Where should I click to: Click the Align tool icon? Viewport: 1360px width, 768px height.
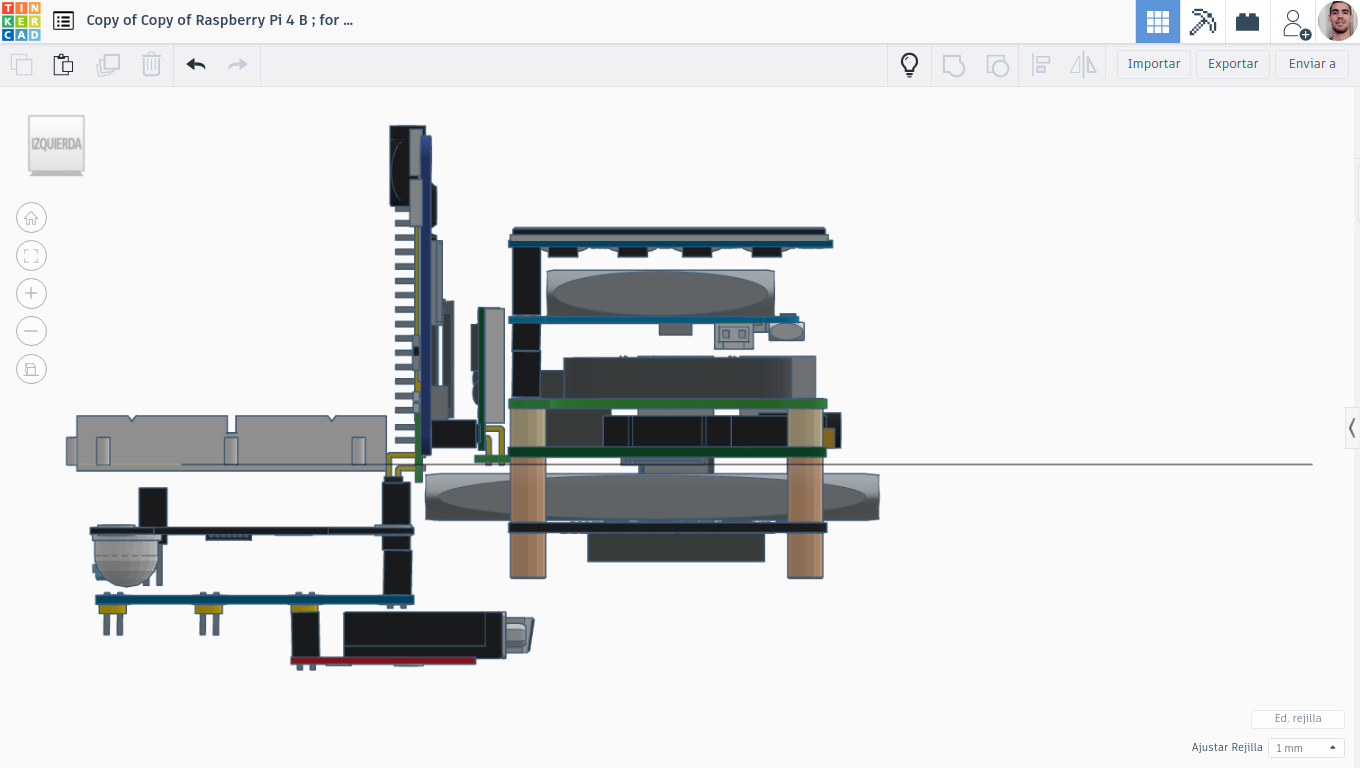pos(1041,65)
